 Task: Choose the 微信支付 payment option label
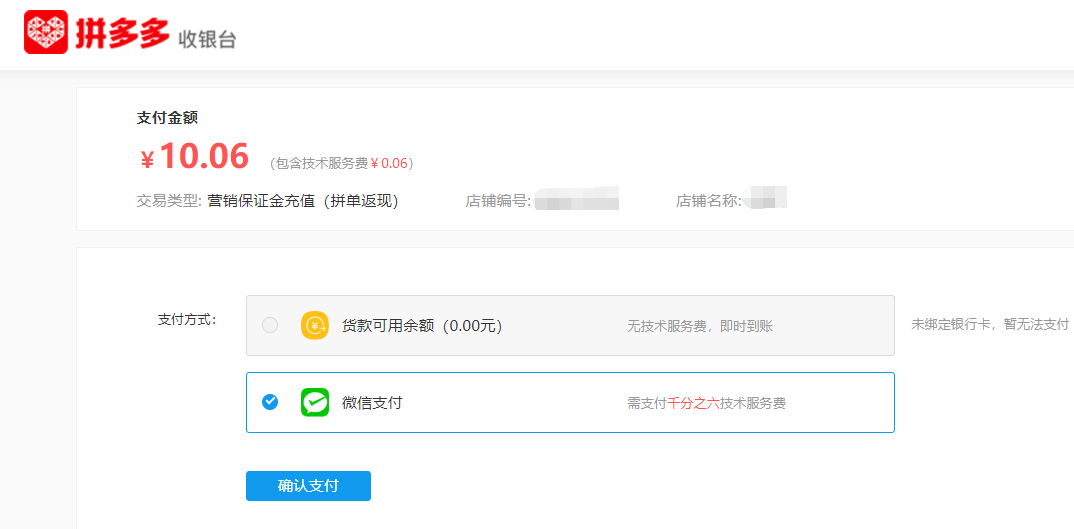(x=372, y=403)
